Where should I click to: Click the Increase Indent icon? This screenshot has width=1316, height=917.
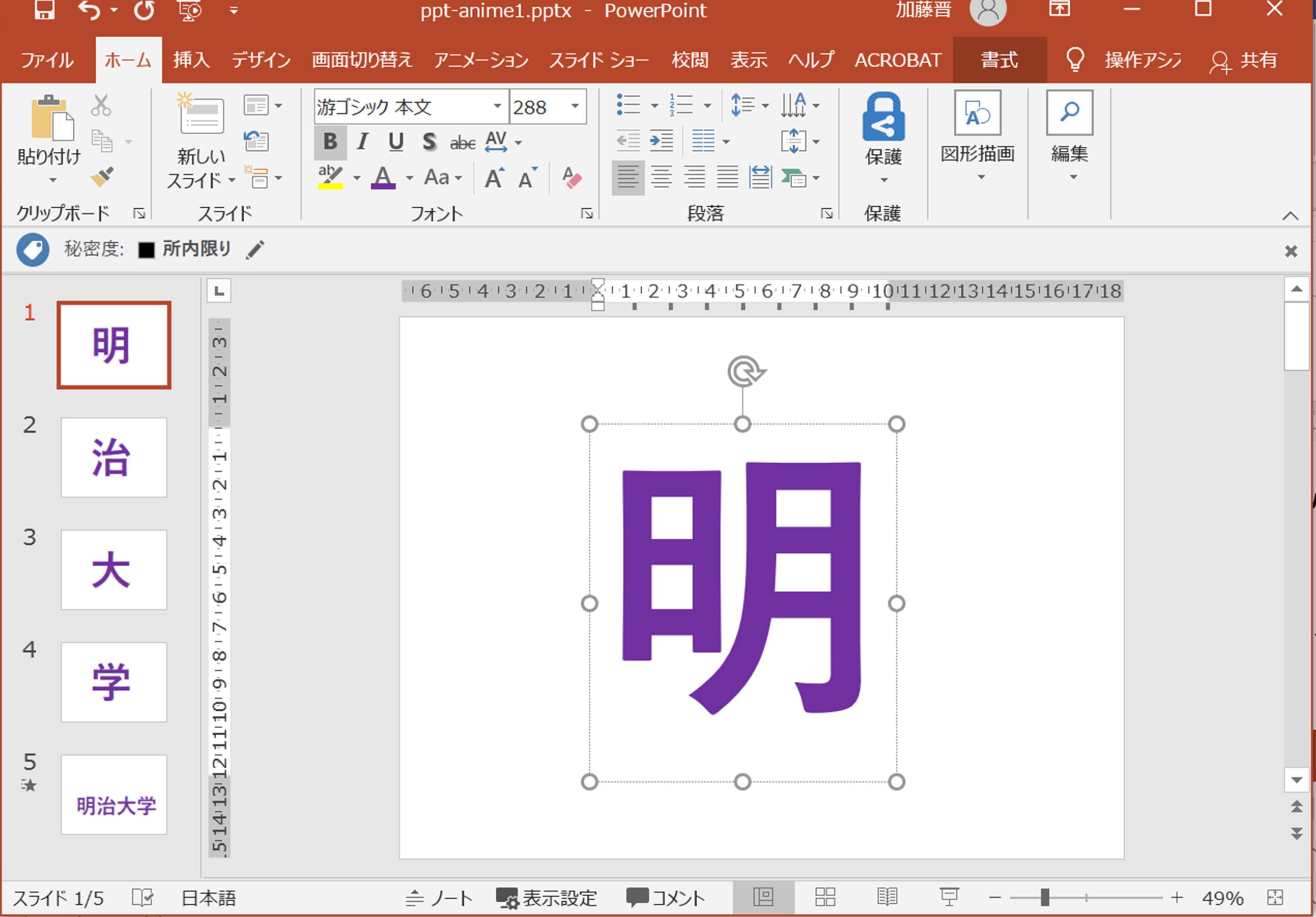coord(662,141)
